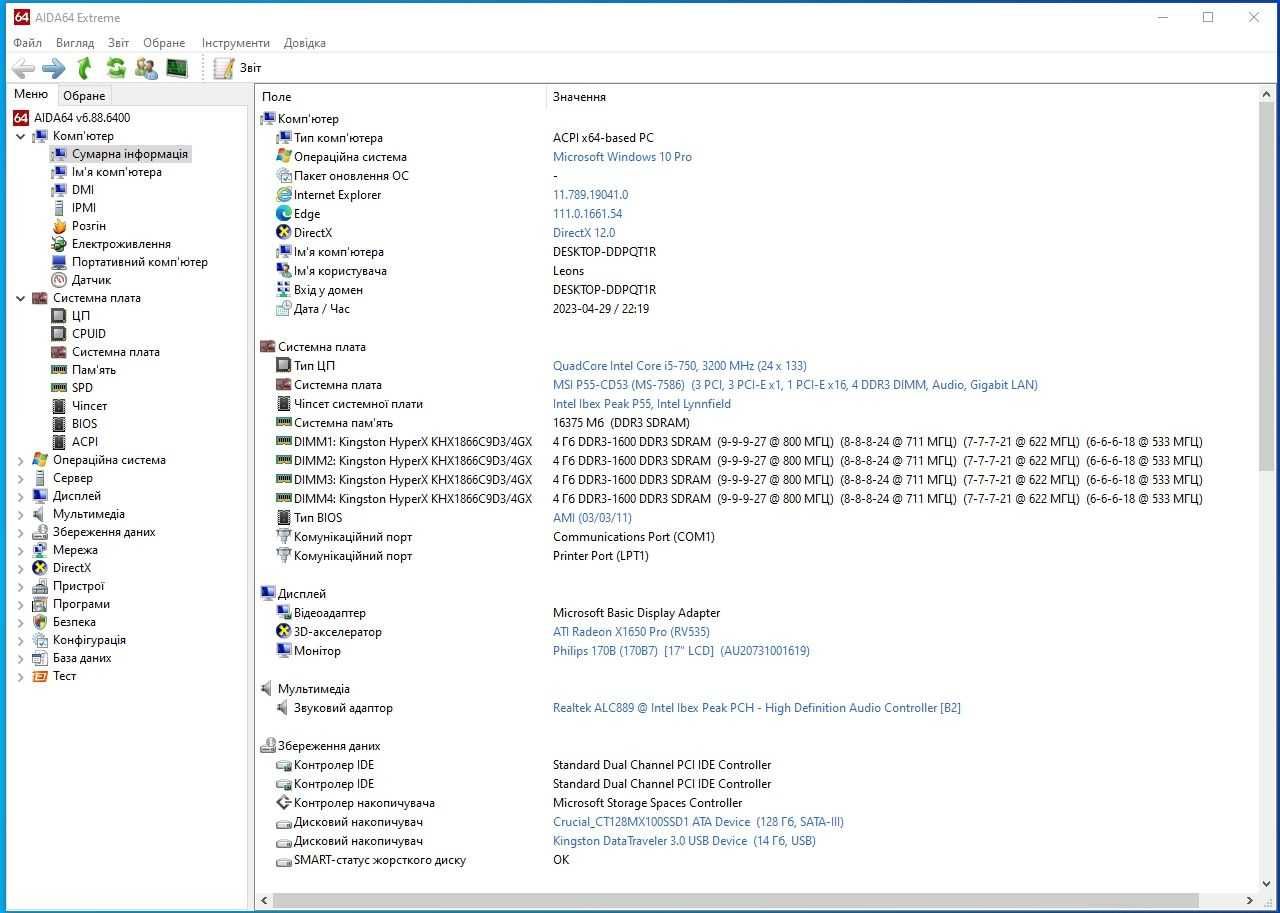1280x913 pixels.
Task: Click the Звіт report toolbar button
Action: click(238, 68)
